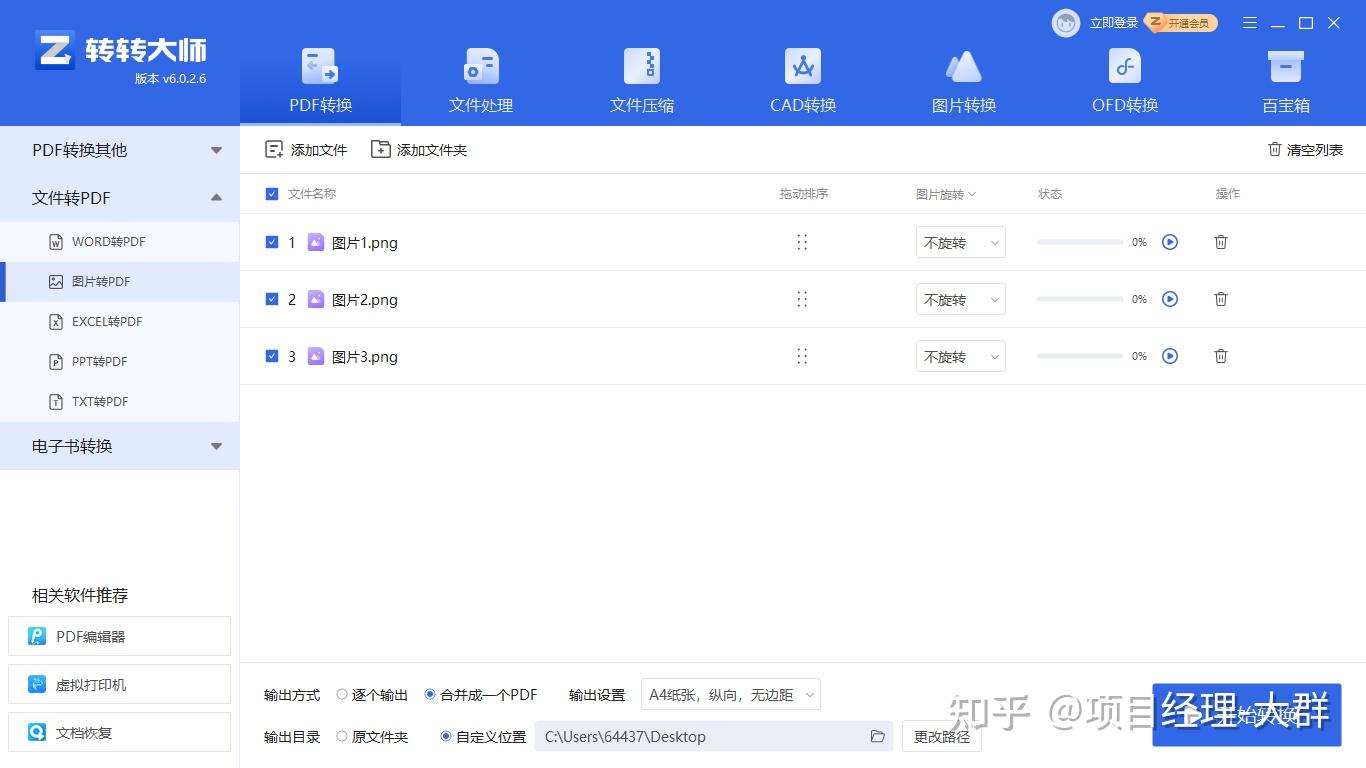Select PPT转PDF in sidebar
This screenshot has height=768, width=1366.
tap(120, 362)
